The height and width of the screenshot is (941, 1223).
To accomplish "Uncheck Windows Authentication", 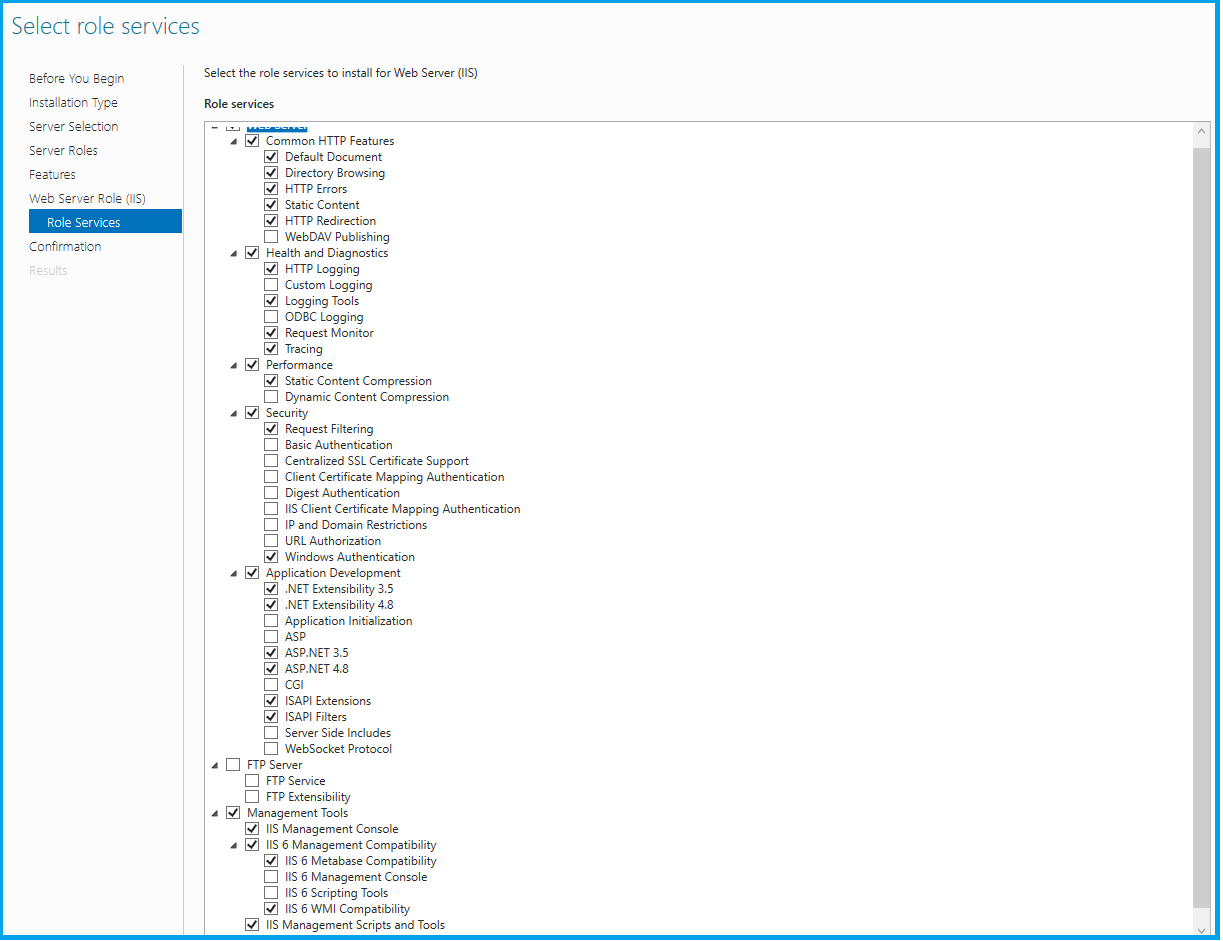I will pos(271,557).
